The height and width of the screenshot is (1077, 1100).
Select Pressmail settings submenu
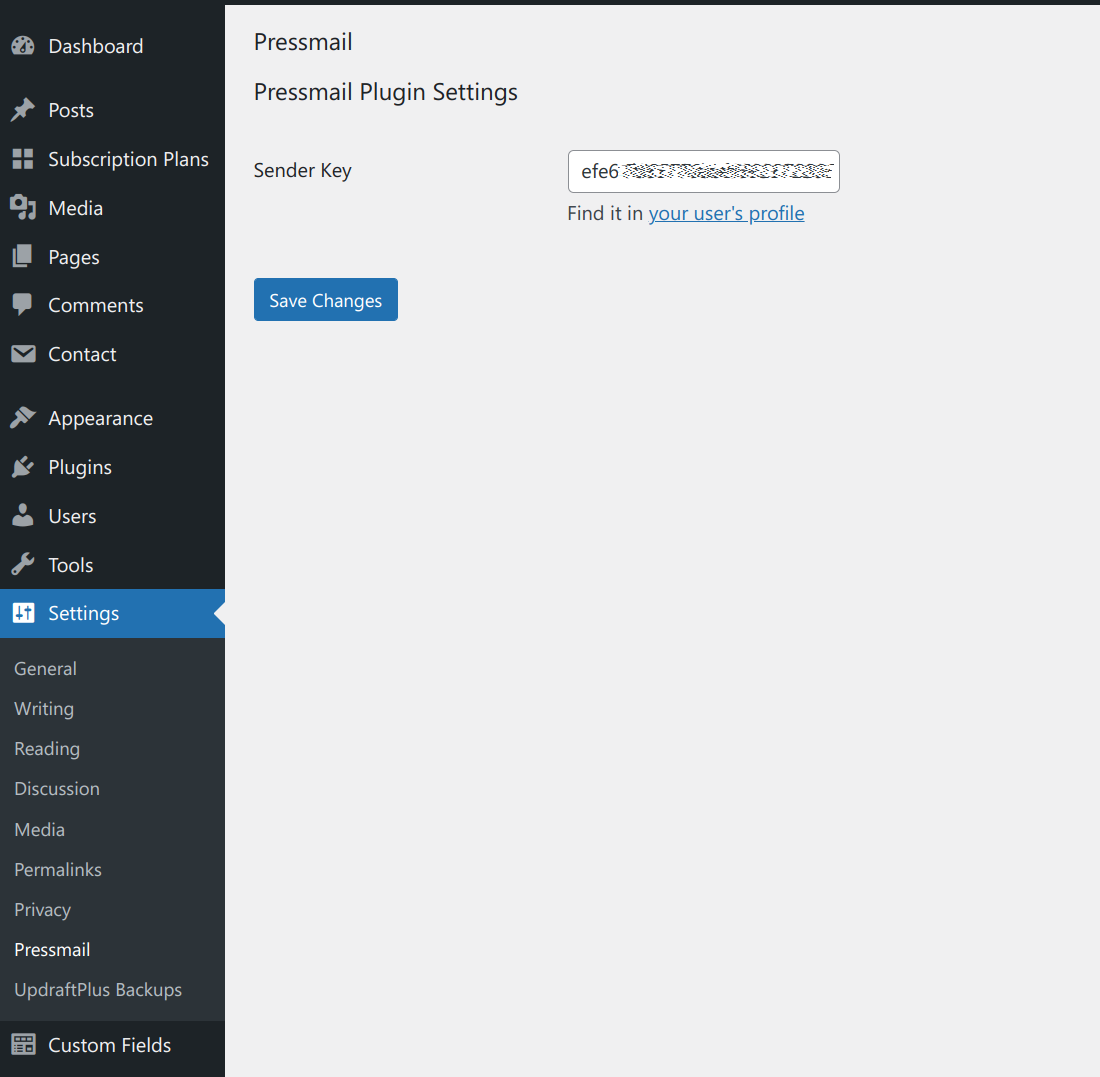pyautogui.click(x=53, y=949)
